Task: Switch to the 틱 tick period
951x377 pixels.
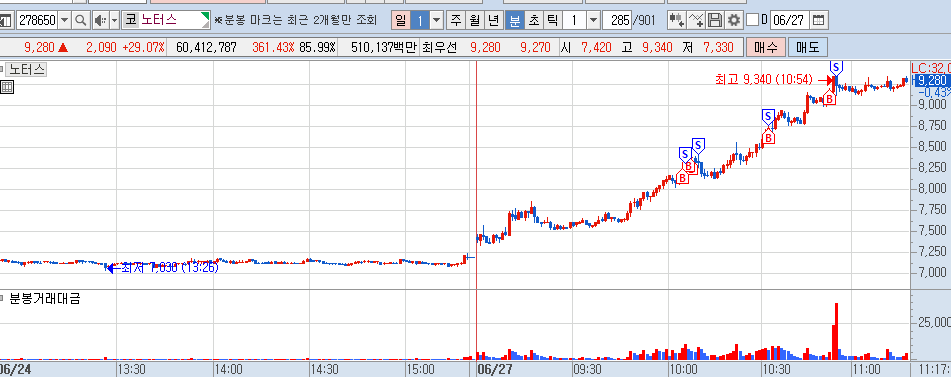Action: [x=552, y=20]
